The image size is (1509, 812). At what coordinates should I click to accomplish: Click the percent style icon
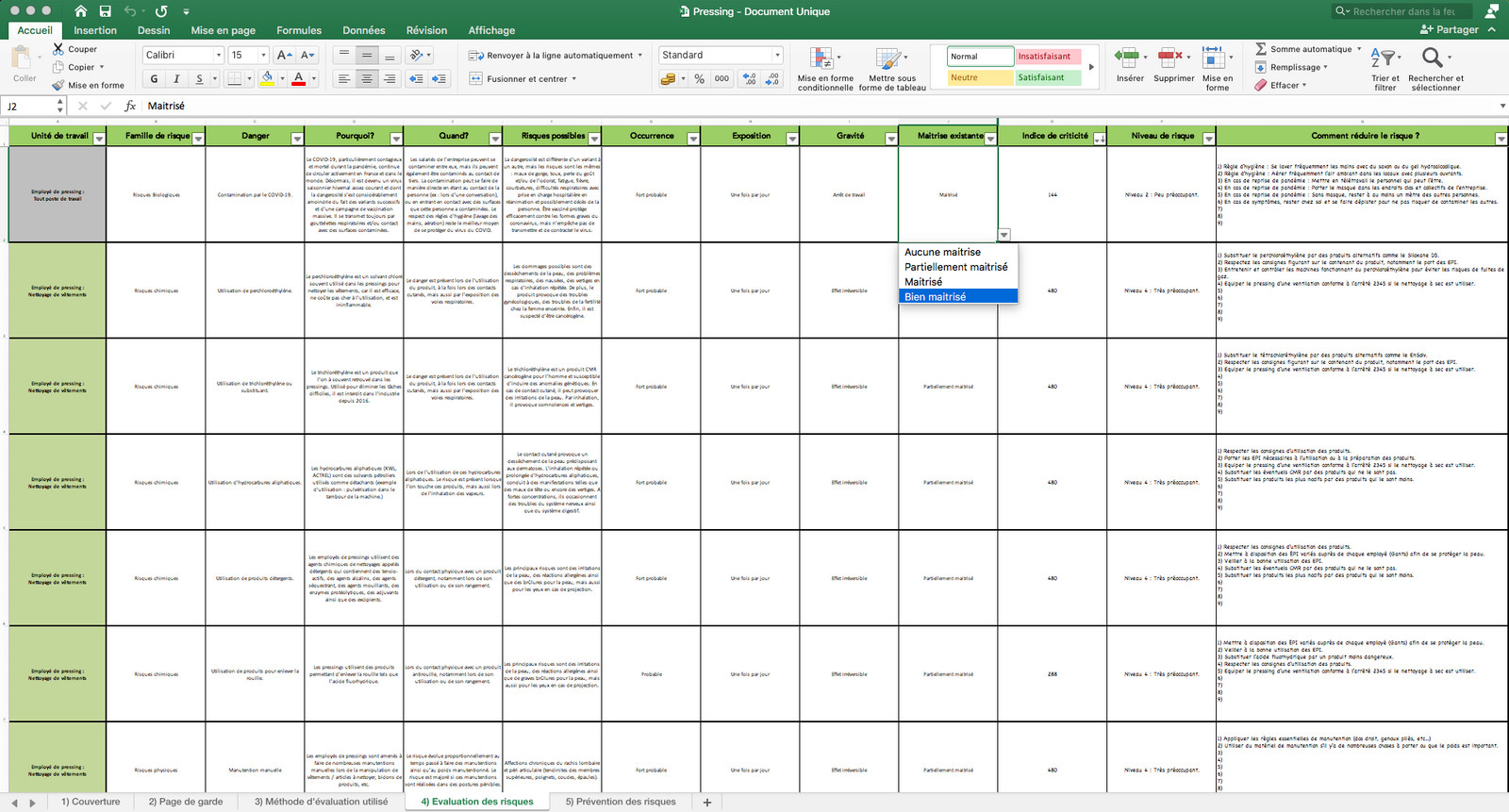pos(700,79)
